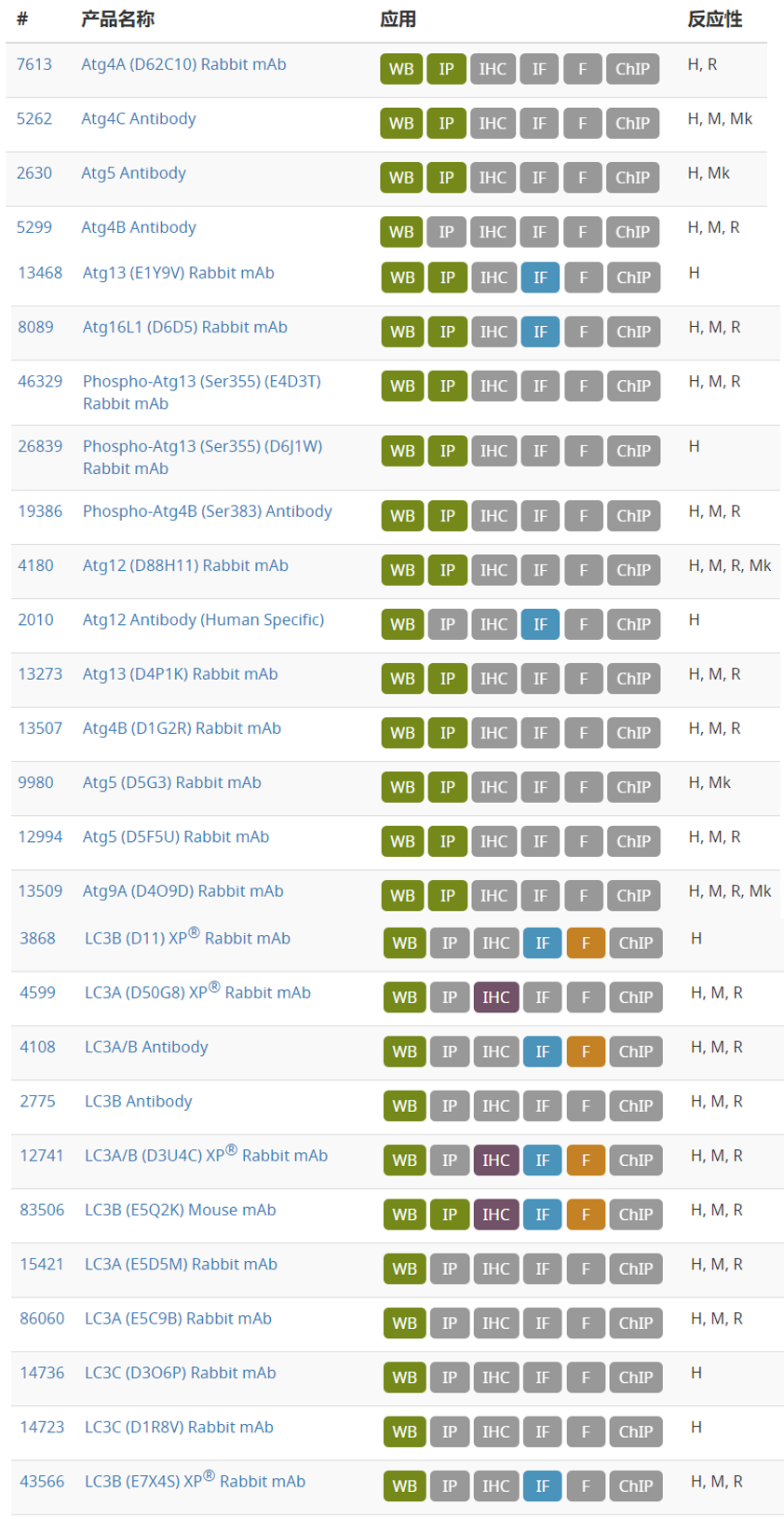This screenshot has height=1519, width=784.
Task: Click catalog number 13468
Action: [40, 273]
